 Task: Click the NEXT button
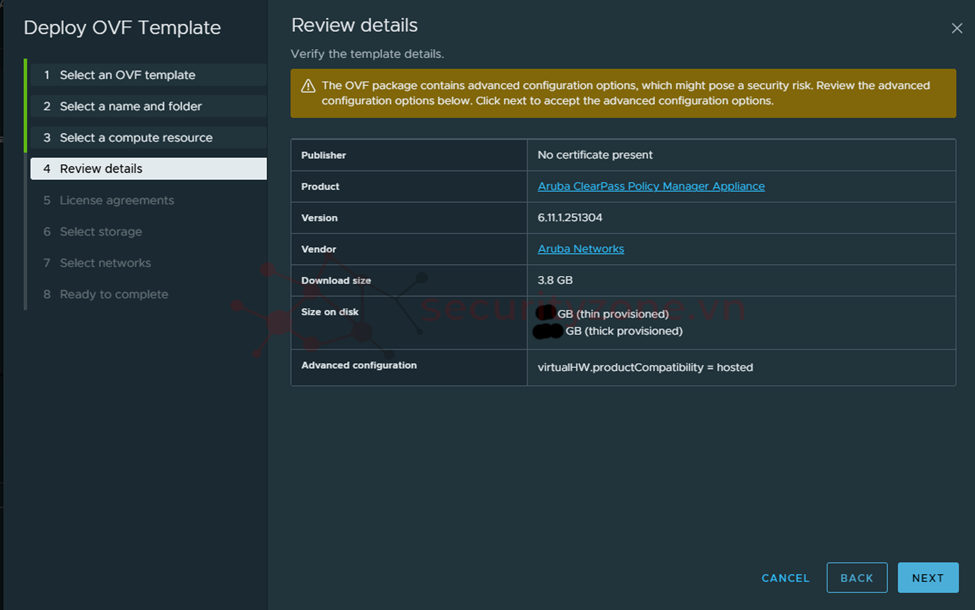(928, 578)
